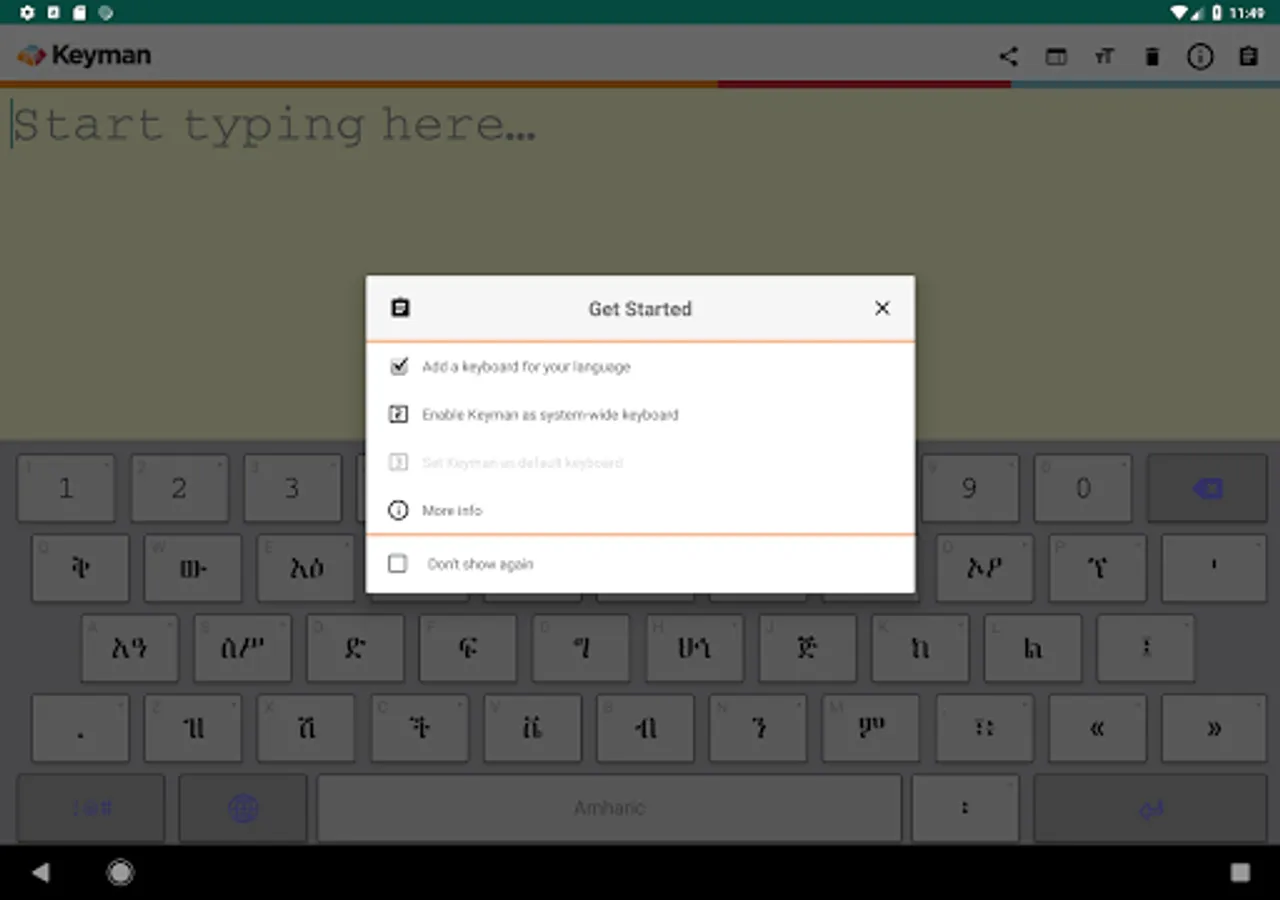Tap the info circle icon beside More info

click(398, 510)
